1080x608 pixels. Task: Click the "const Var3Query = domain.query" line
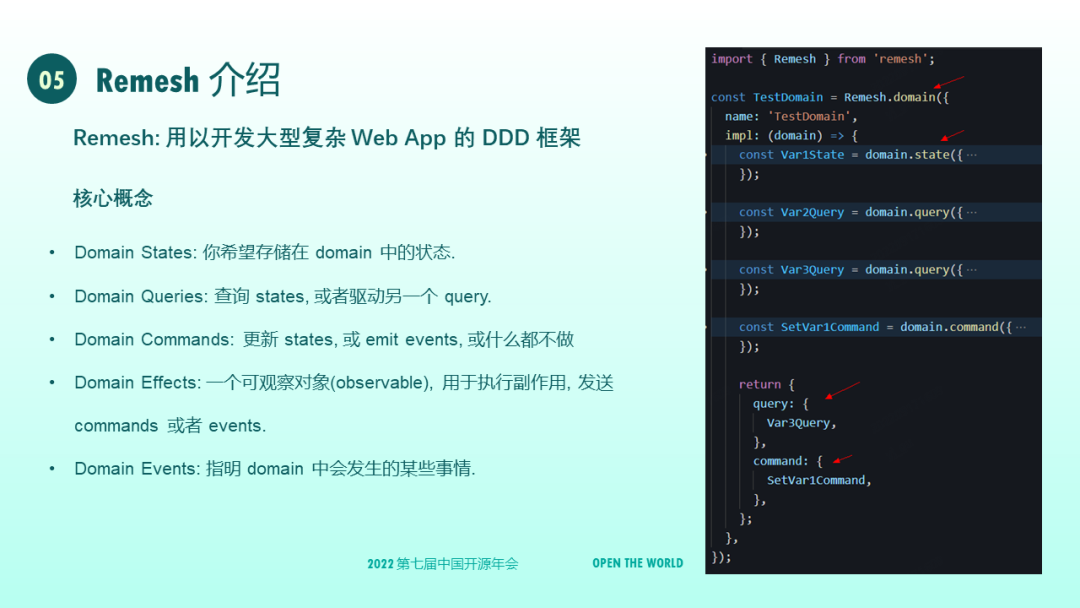click(x=851, y=270)
